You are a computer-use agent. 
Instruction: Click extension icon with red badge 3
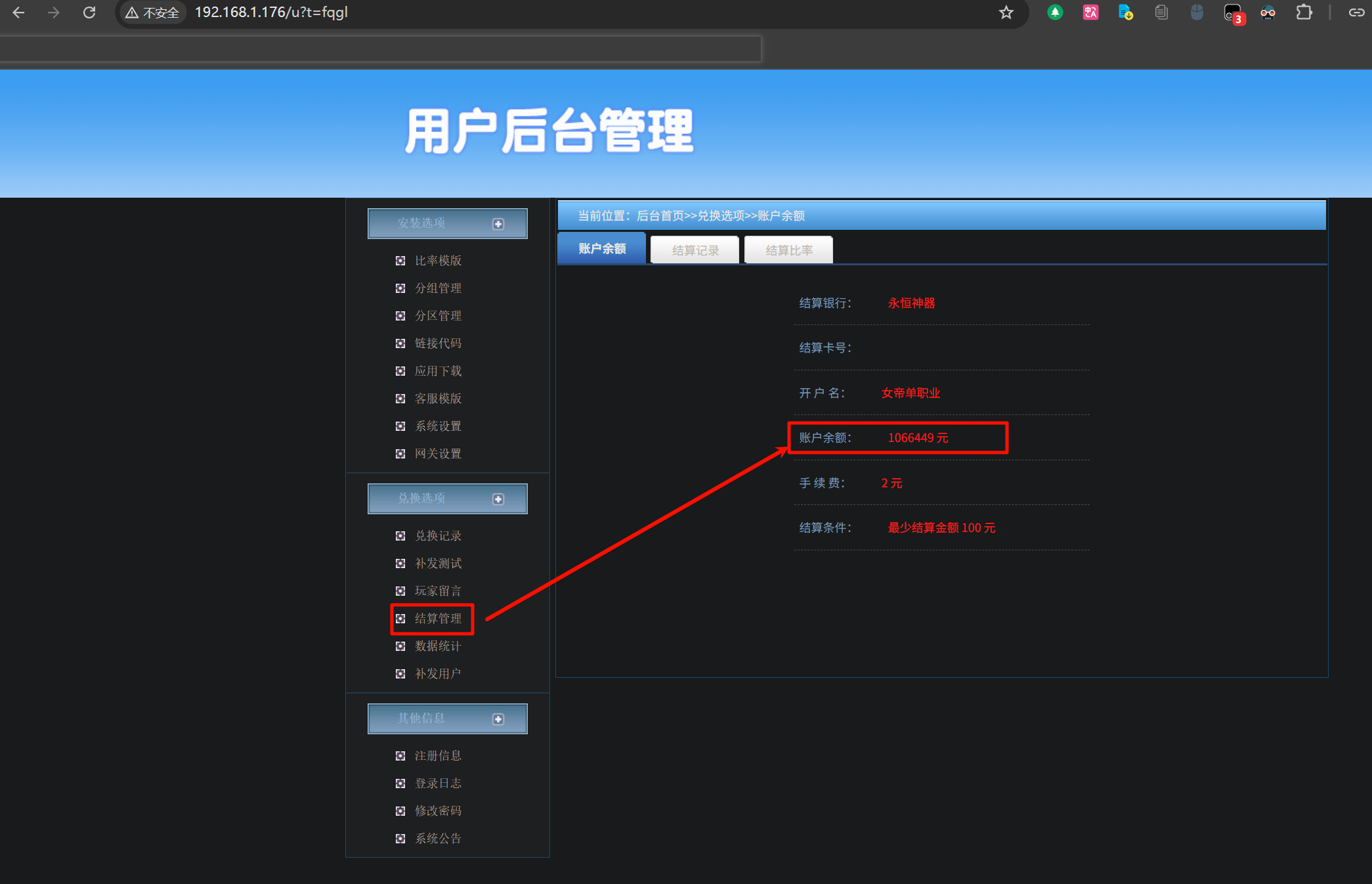pos(1232,13)
